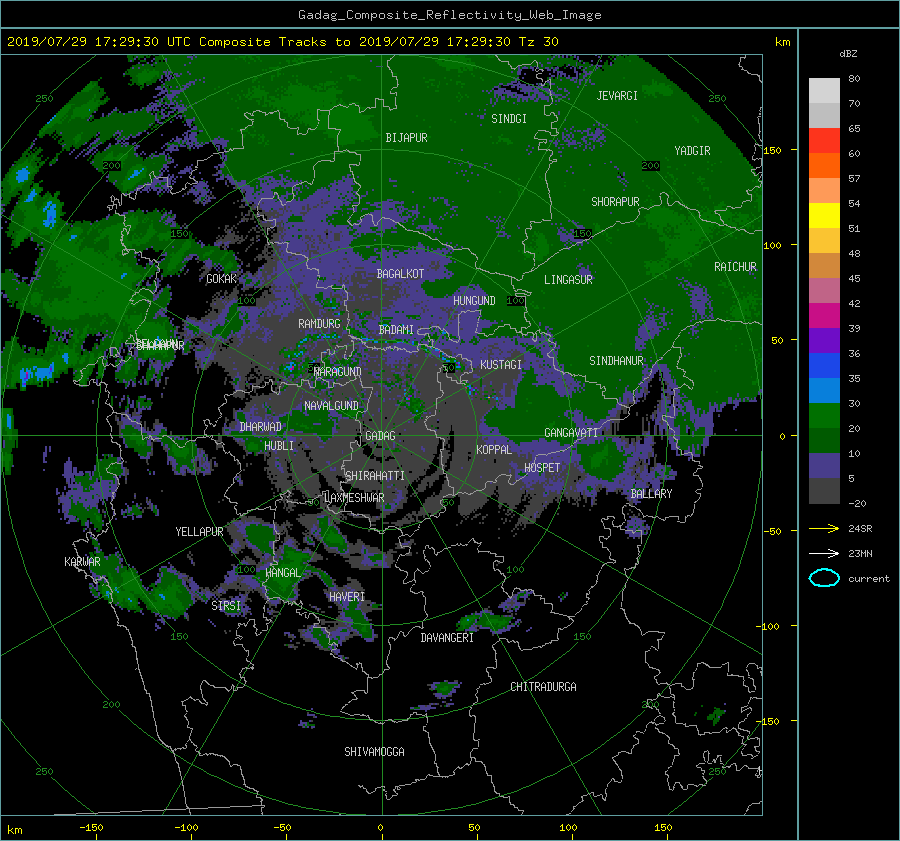Viewport: 900px width, 841px height.
Task: Click the CHITRADURGA city label
Action: coord(544,687)
